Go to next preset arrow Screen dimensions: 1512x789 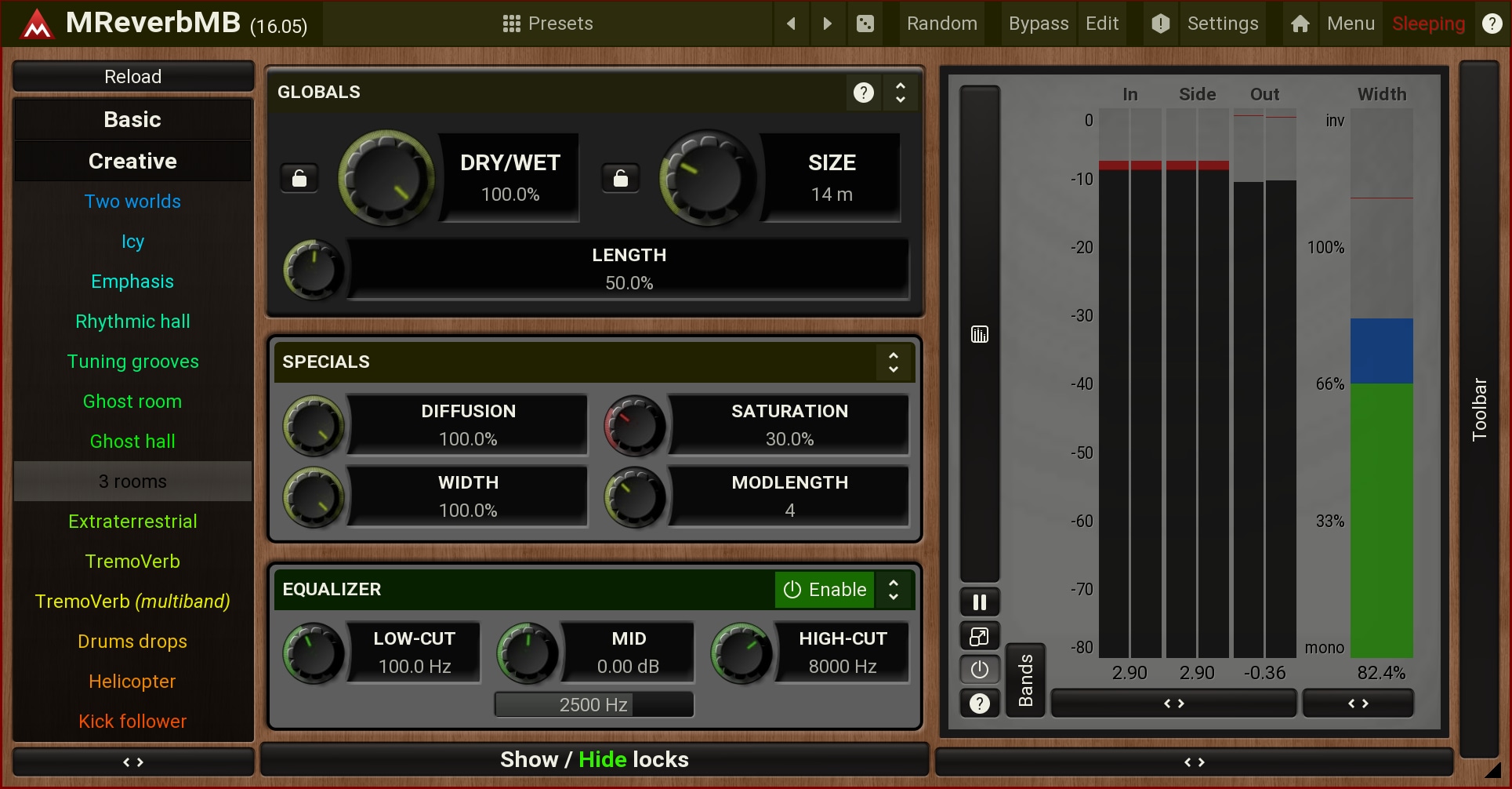(x=827, y=24)
